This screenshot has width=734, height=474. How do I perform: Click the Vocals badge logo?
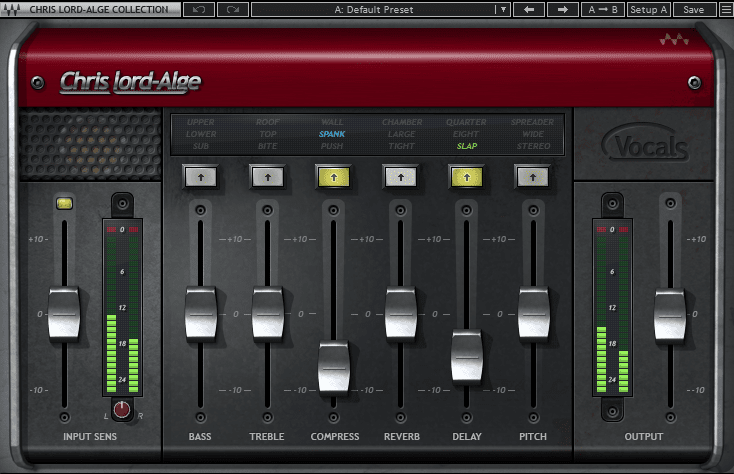pyautogui.click(x=646, y=144)
